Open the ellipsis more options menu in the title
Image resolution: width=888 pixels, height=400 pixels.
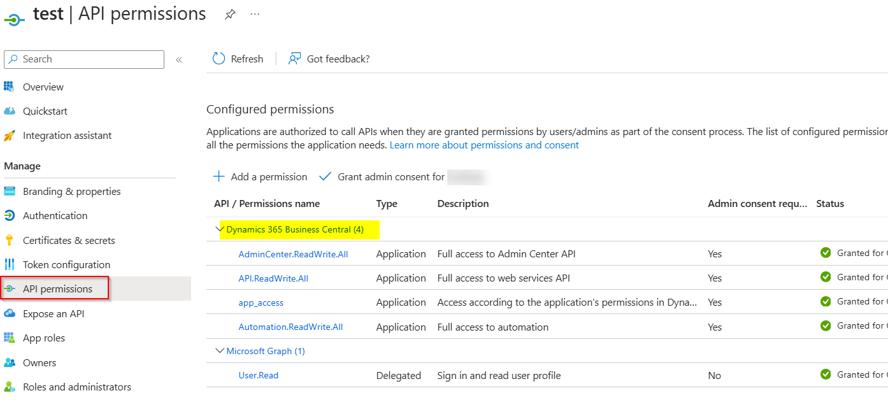[255, 15]
